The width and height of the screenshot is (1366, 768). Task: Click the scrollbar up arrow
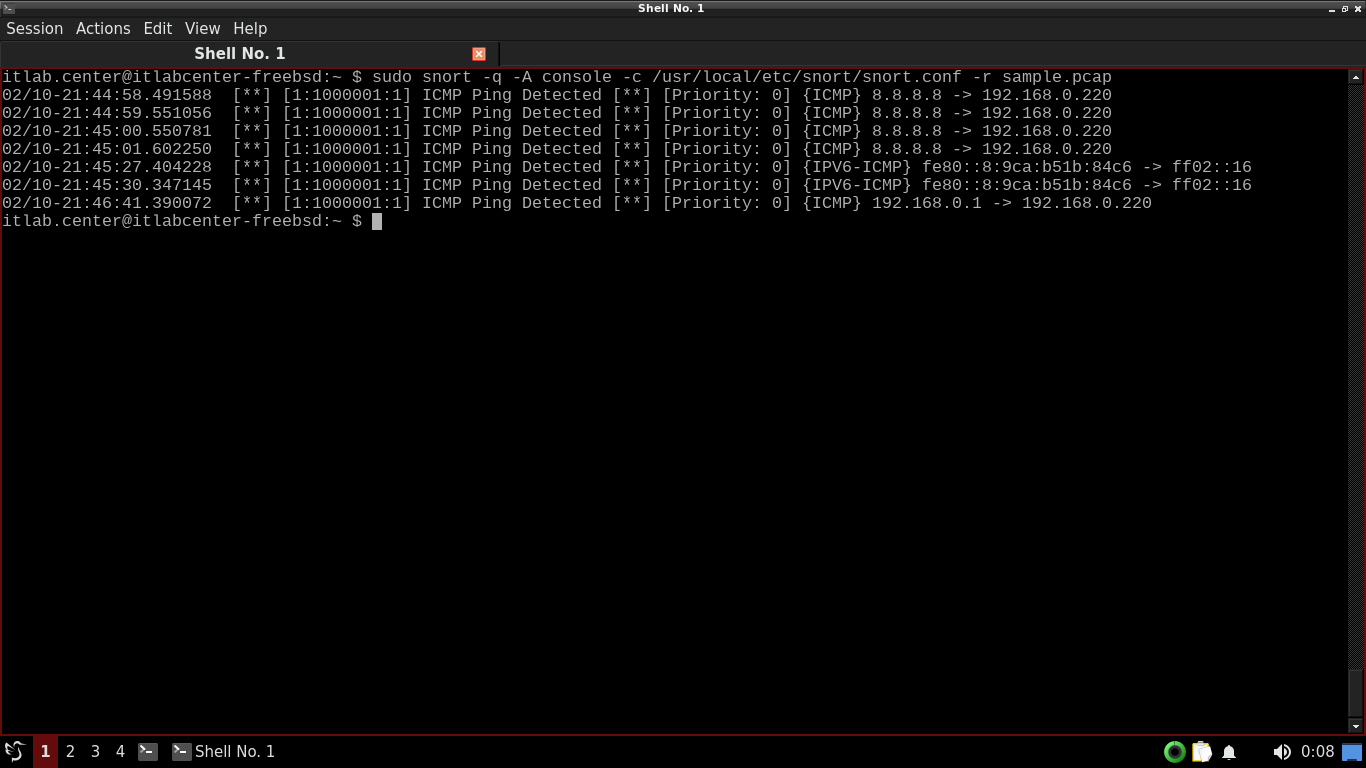1356,77
